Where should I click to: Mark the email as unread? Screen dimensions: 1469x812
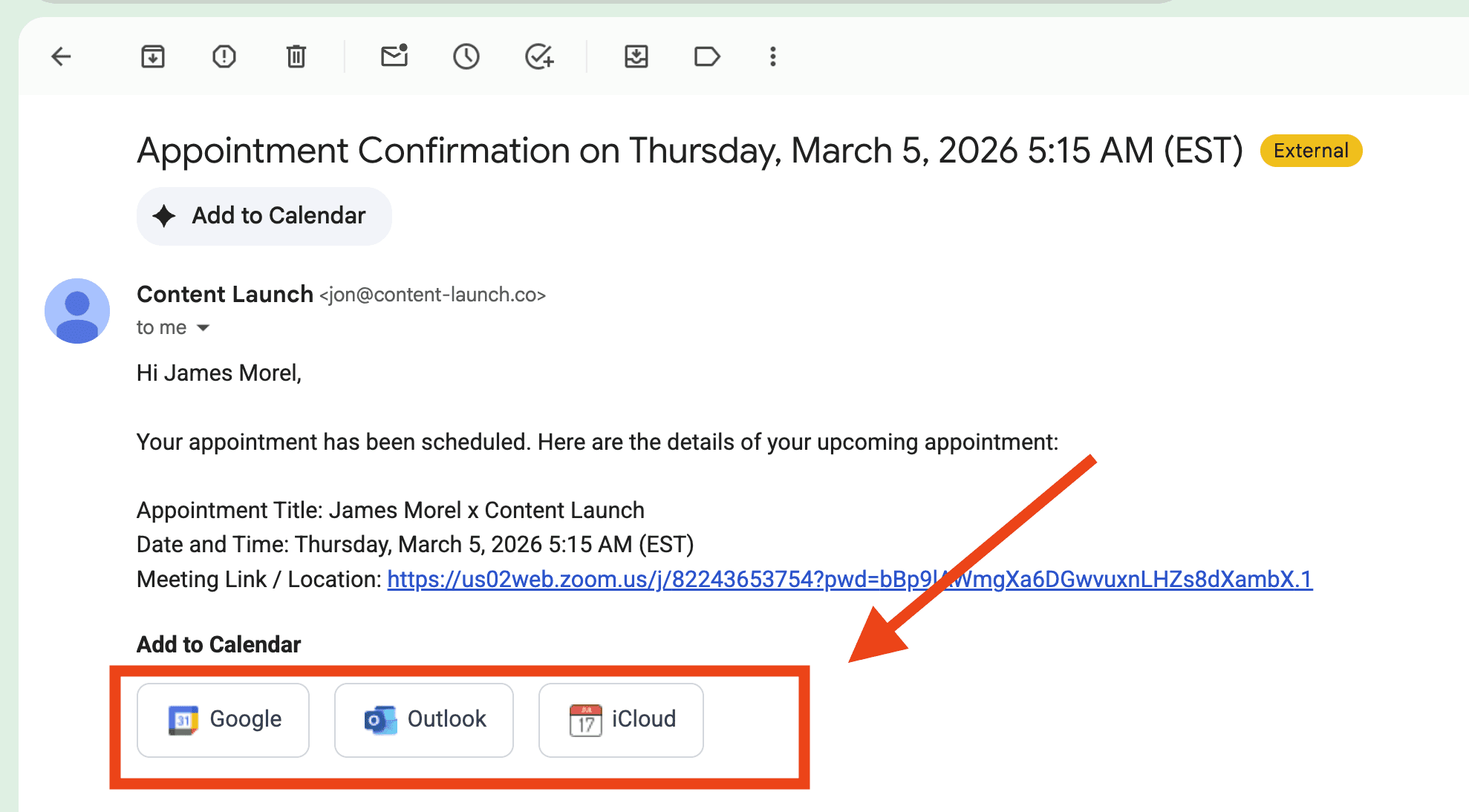(394, 56)
